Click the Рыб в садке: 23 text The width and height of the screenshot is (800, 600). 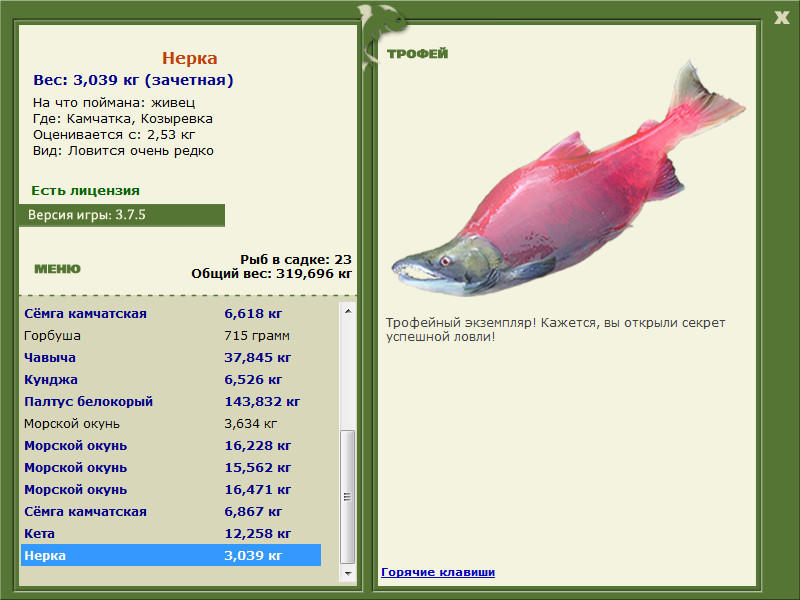tap(296, 260)
